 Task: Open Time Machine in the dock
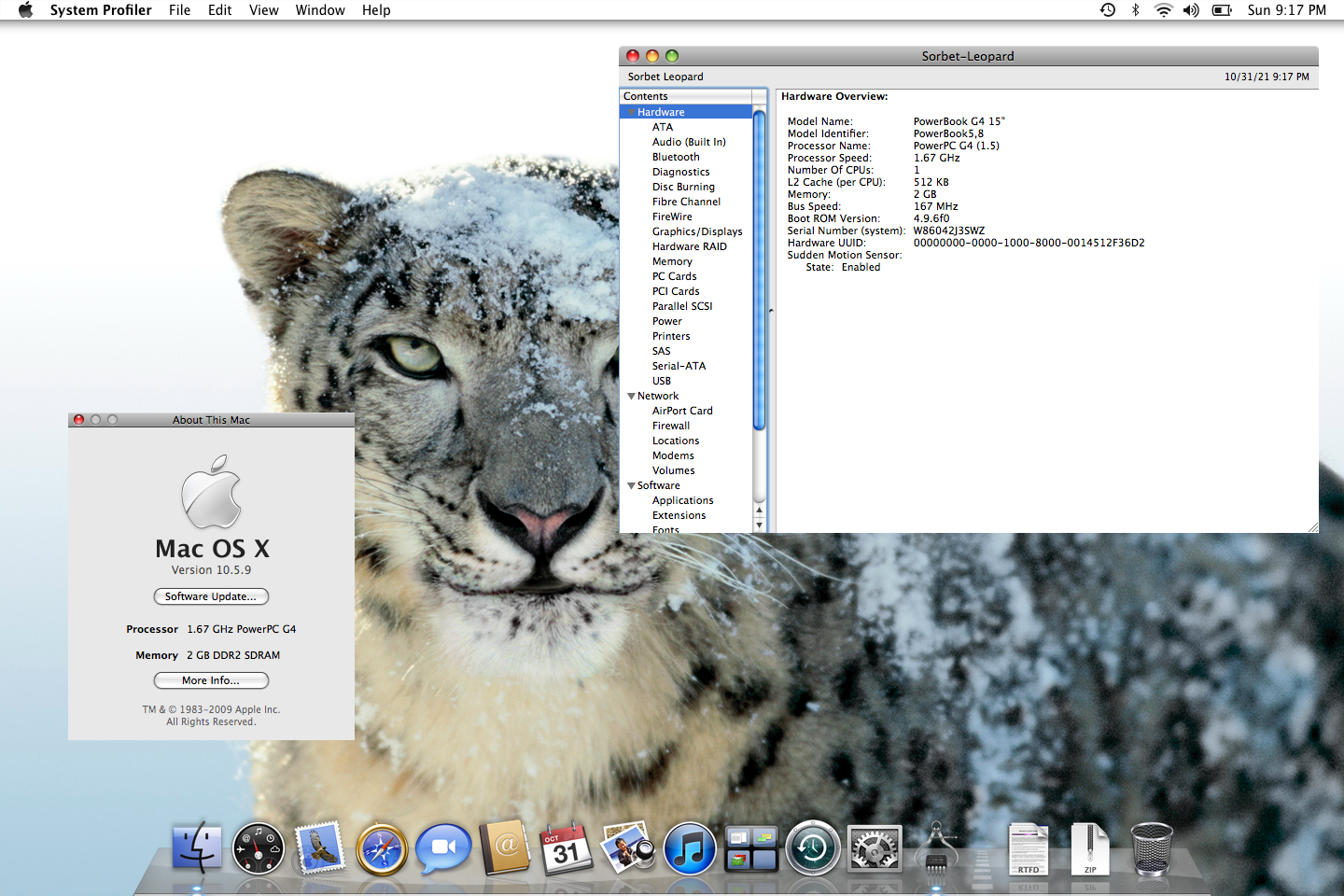813,849
